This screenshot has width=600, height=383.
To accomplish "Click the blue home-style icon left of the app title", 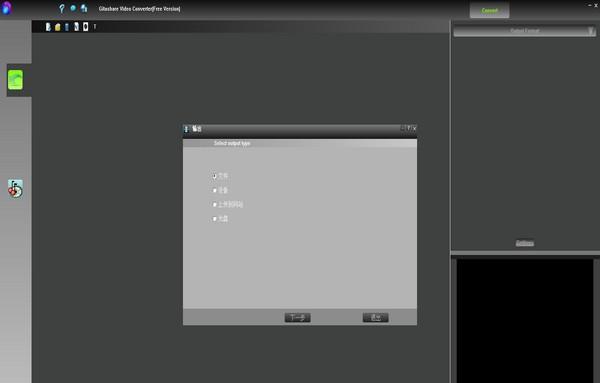I will pyautogui.click(x=84, y=8).
